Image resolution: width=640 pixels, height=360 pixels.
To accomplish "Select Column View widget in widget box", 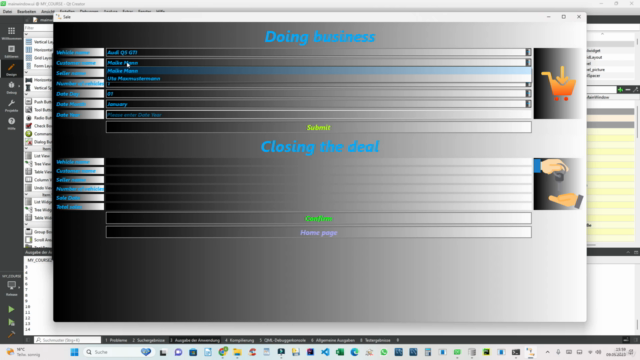I will pos(39,180).
